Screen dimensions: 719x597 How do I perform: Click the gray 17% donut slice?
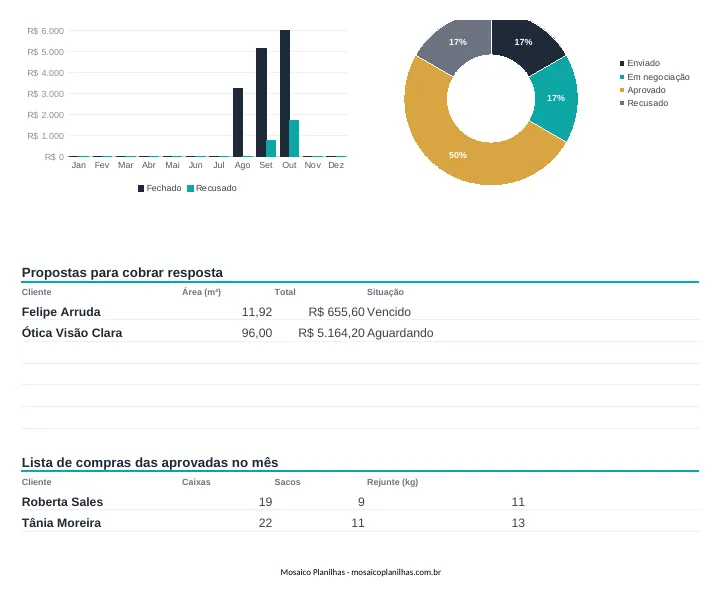[459, 42]
